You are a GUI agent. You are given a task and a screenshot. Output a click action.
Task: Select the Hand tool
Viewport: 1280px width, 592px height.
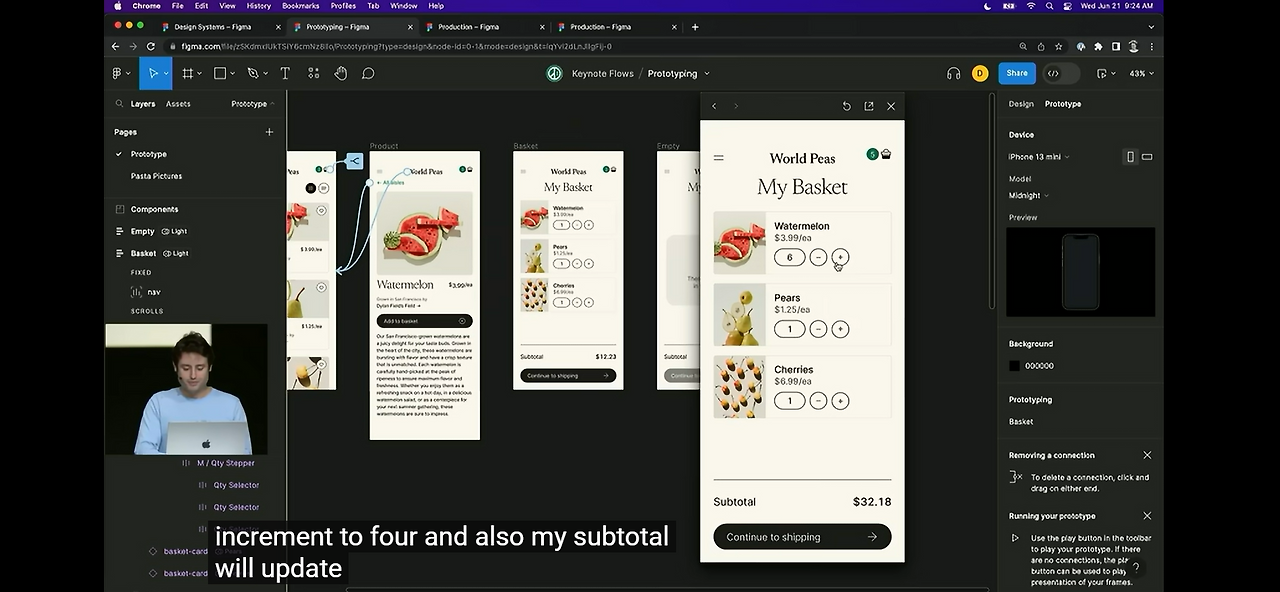click(341, 73)
